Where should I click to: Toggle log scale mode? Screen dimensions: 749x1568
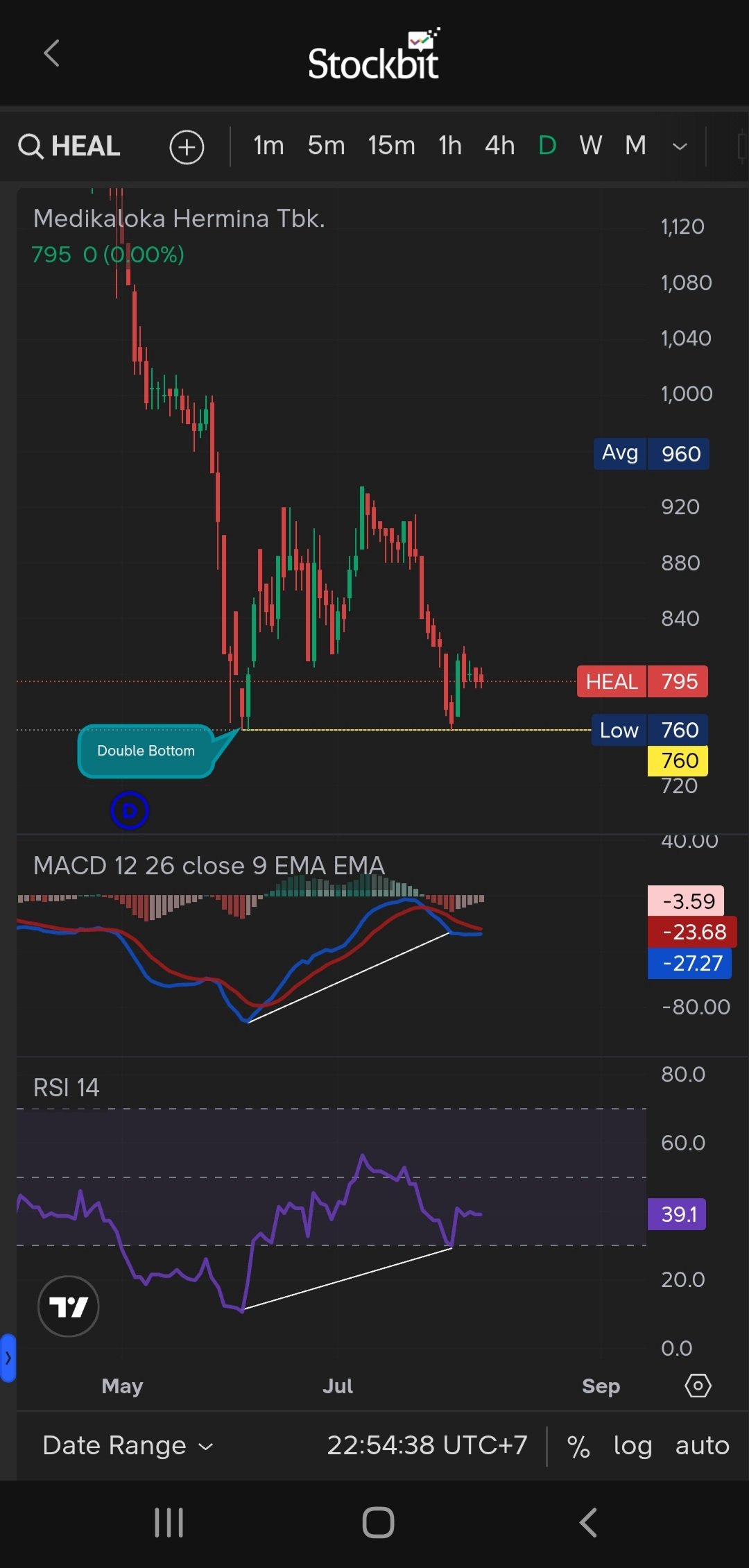point(632,1446)
